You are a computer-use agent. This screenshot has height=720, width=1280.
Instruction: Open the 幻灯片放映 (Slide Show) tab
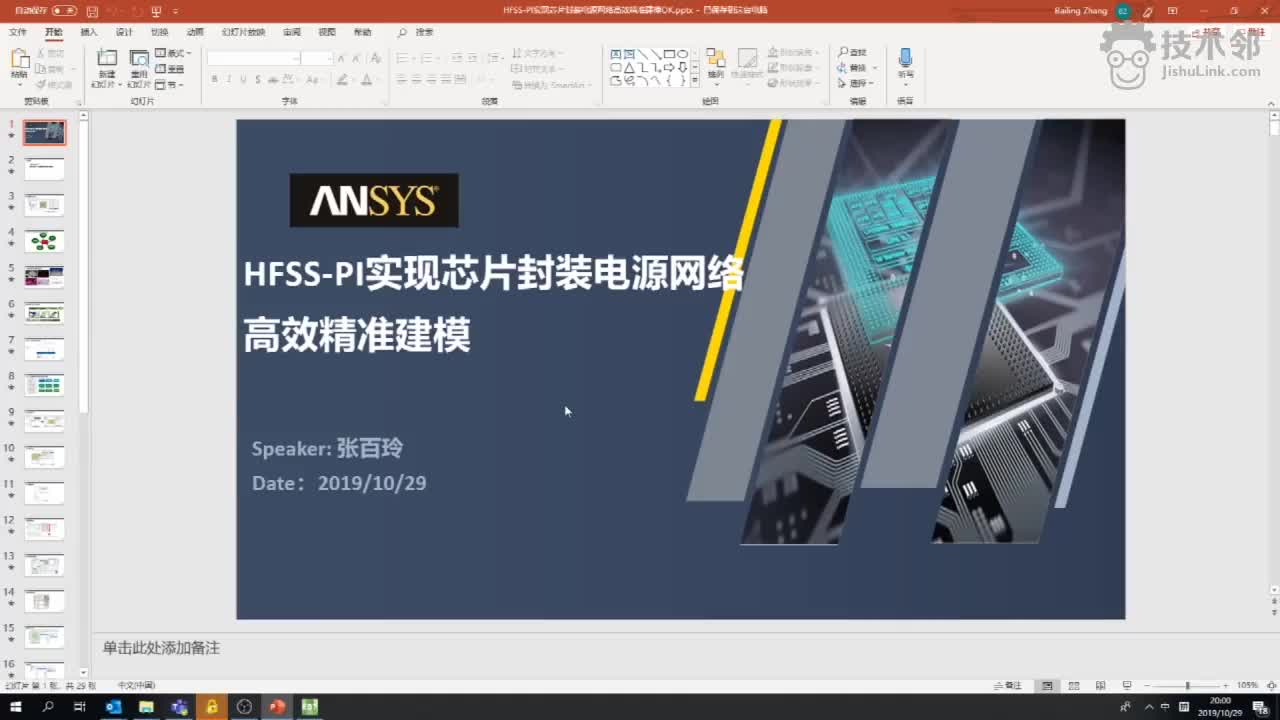243,32
